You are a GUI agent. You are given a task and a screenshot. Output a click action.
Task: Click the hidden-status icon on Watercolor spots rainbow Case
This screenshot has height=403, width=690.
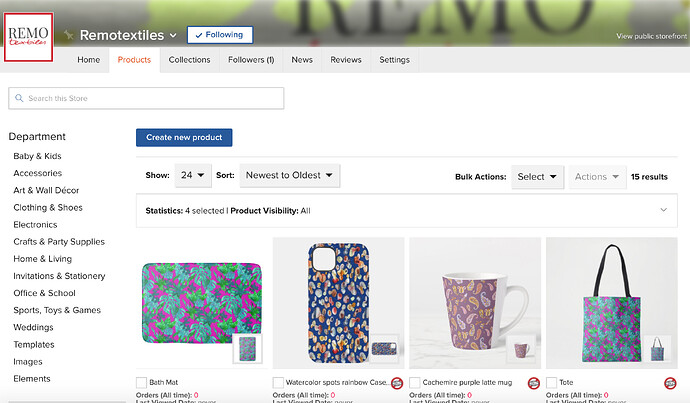pos(397,383)
